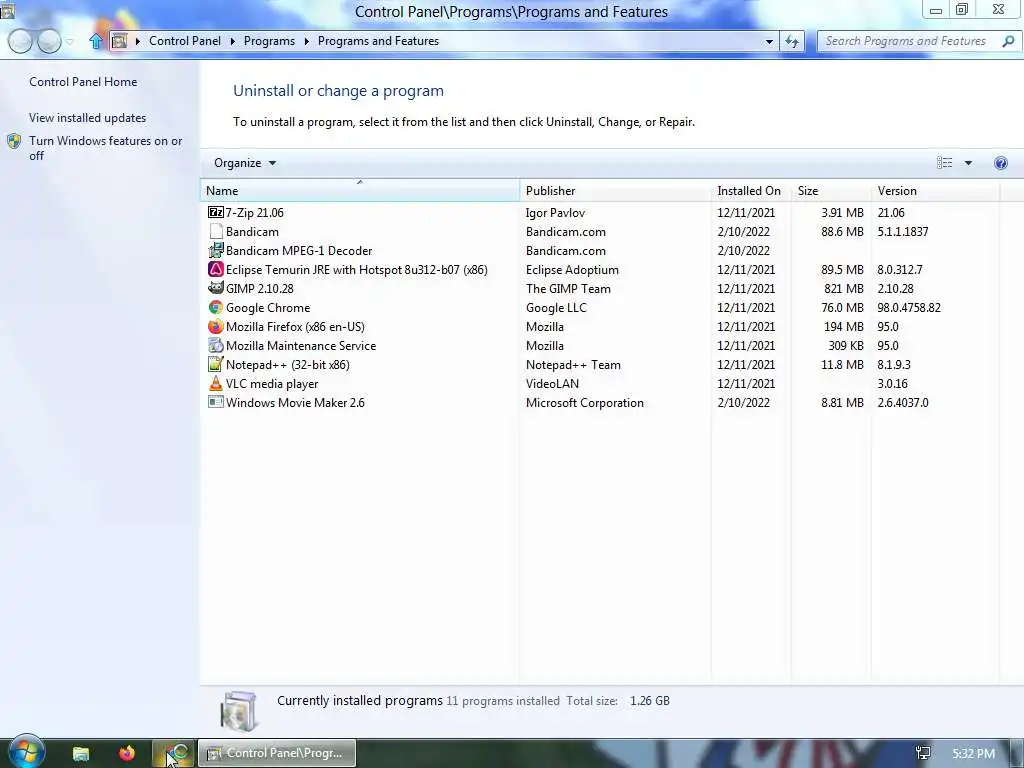This screenshot has height=768, width=1024.
Task: Click the Notepad++ Team publisher cell
Action: pos(573,365)
